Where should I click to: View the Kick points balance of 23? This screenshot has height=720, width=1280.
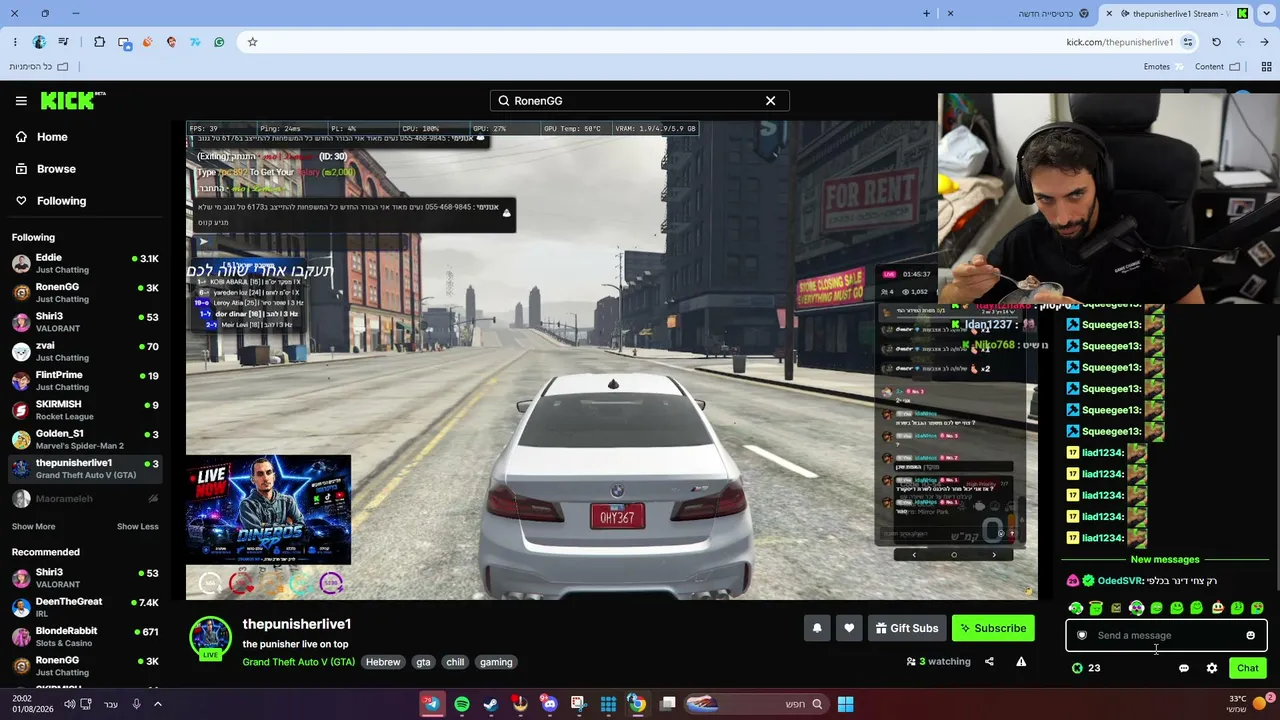(x=1086, y=668)
